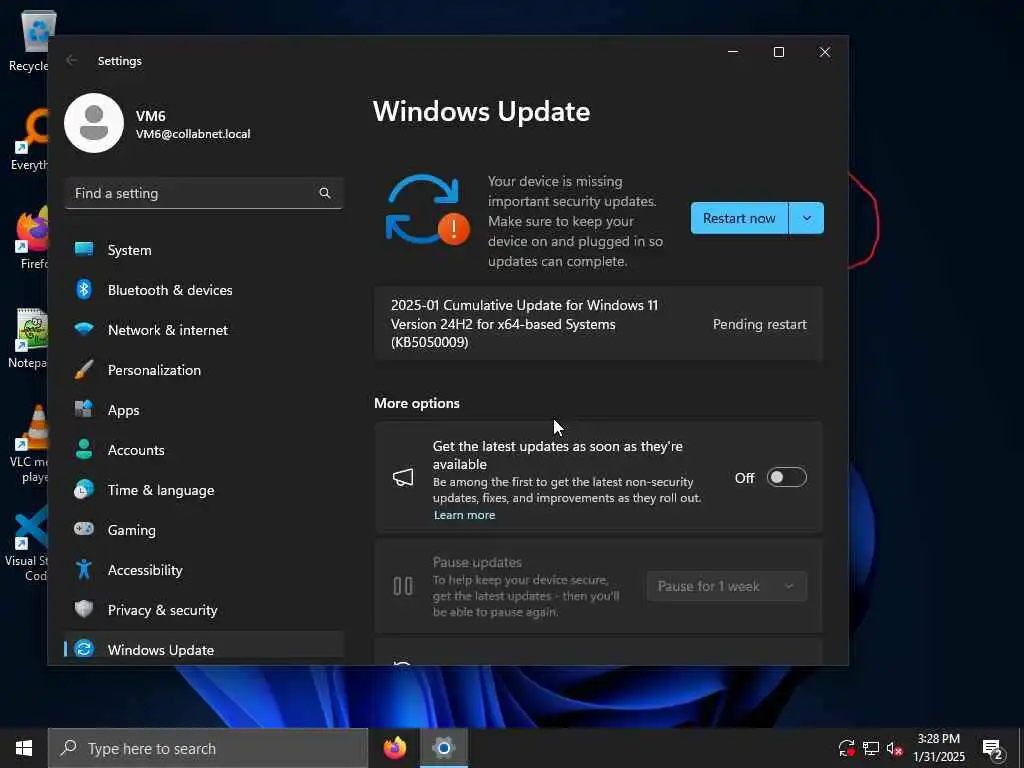Screen dimensions: 1024x768
Task: Click the update status sync warning icon
Action: [428, 210]
